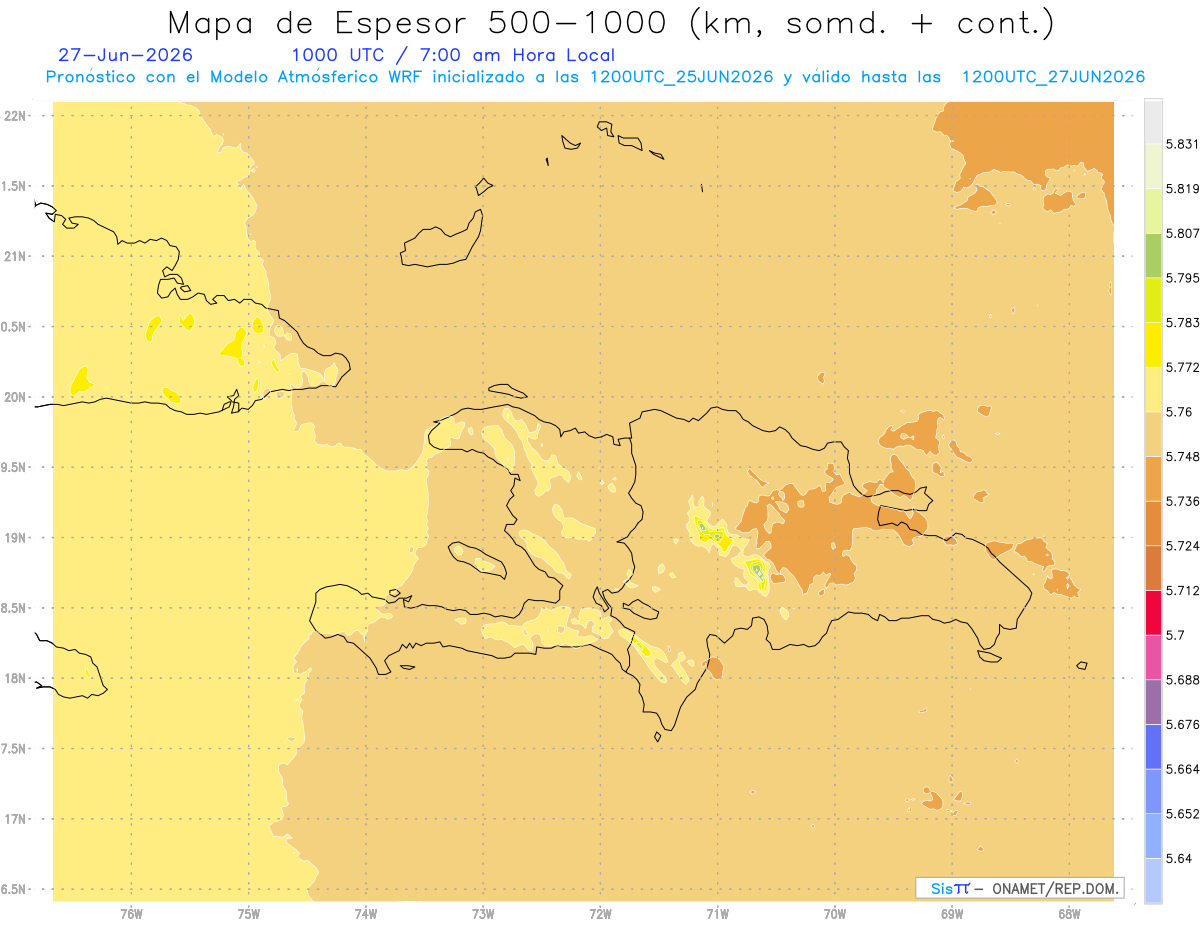
Task: Click the '75W' longitude axis label
Action: click(248, 913)
